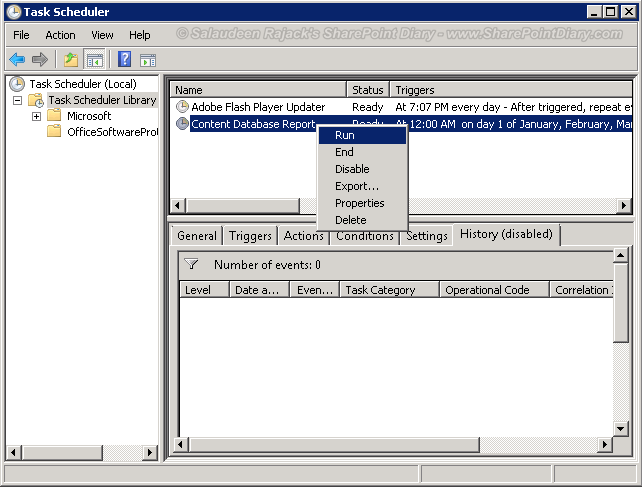Sort tasks by the Name column header
Screen dimensions: 642x487
click(x=258, y=90)
